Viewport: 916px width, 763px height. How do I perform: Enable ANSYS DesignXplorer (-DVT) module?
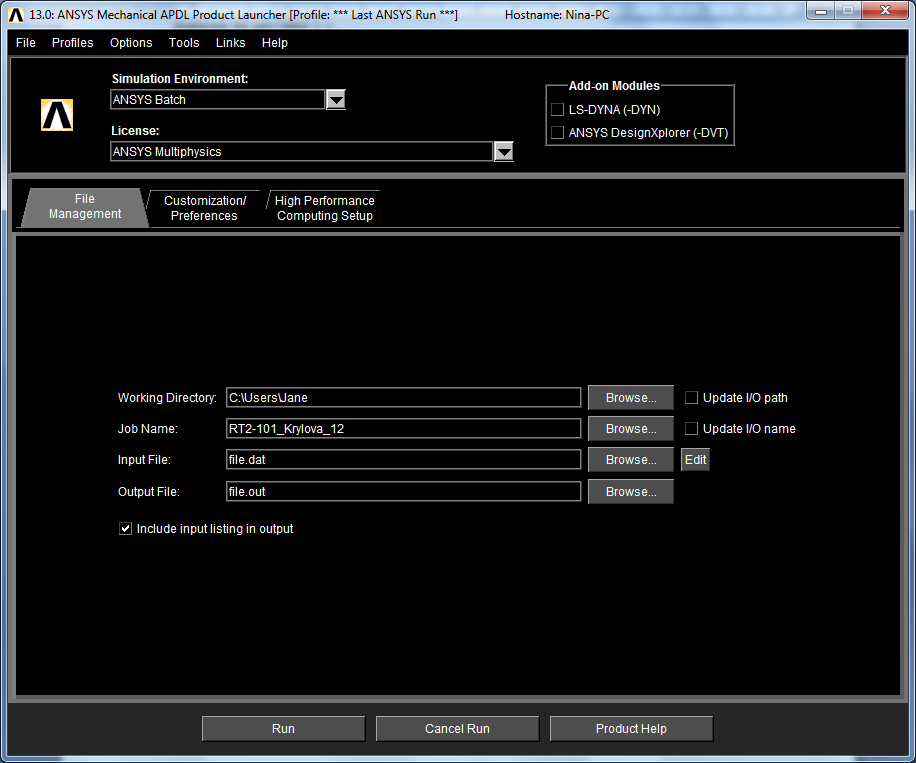tap(557, 133)
